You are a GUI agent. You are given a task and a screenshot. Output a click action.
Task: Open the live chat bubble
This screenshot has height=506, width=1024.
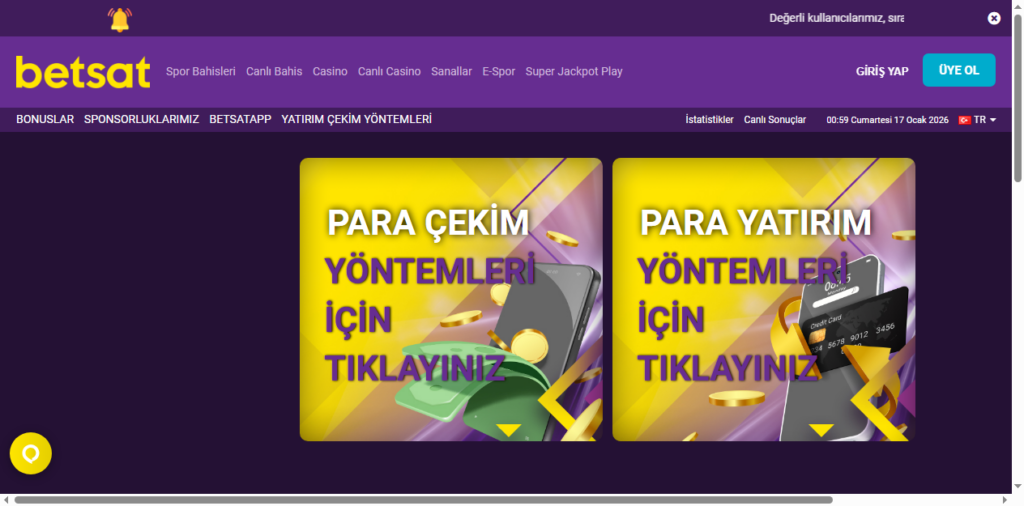31,453
